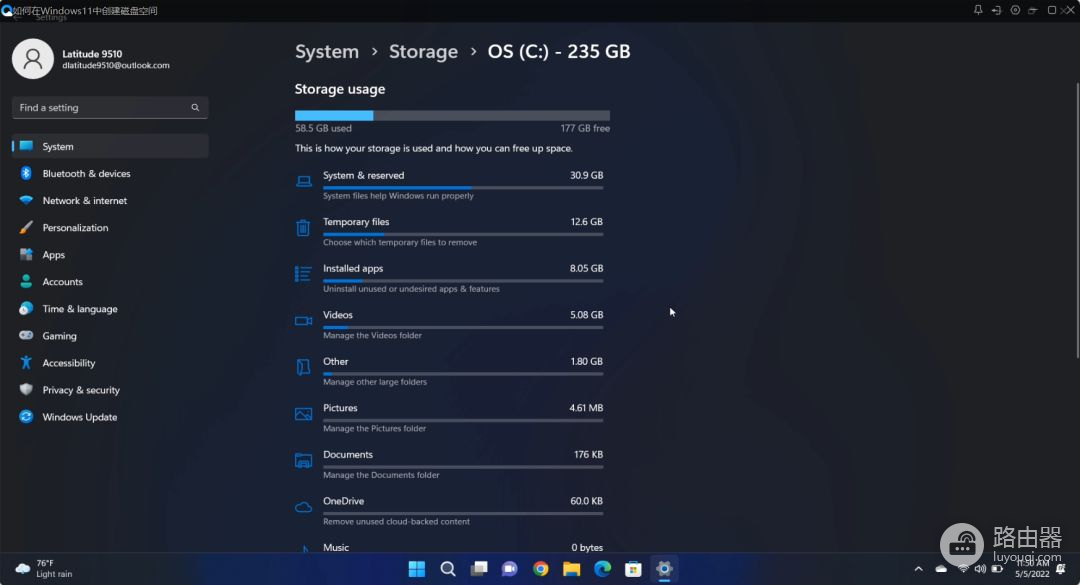Go to Network & internet settings

pyautogui.click(x=84, y=201)
